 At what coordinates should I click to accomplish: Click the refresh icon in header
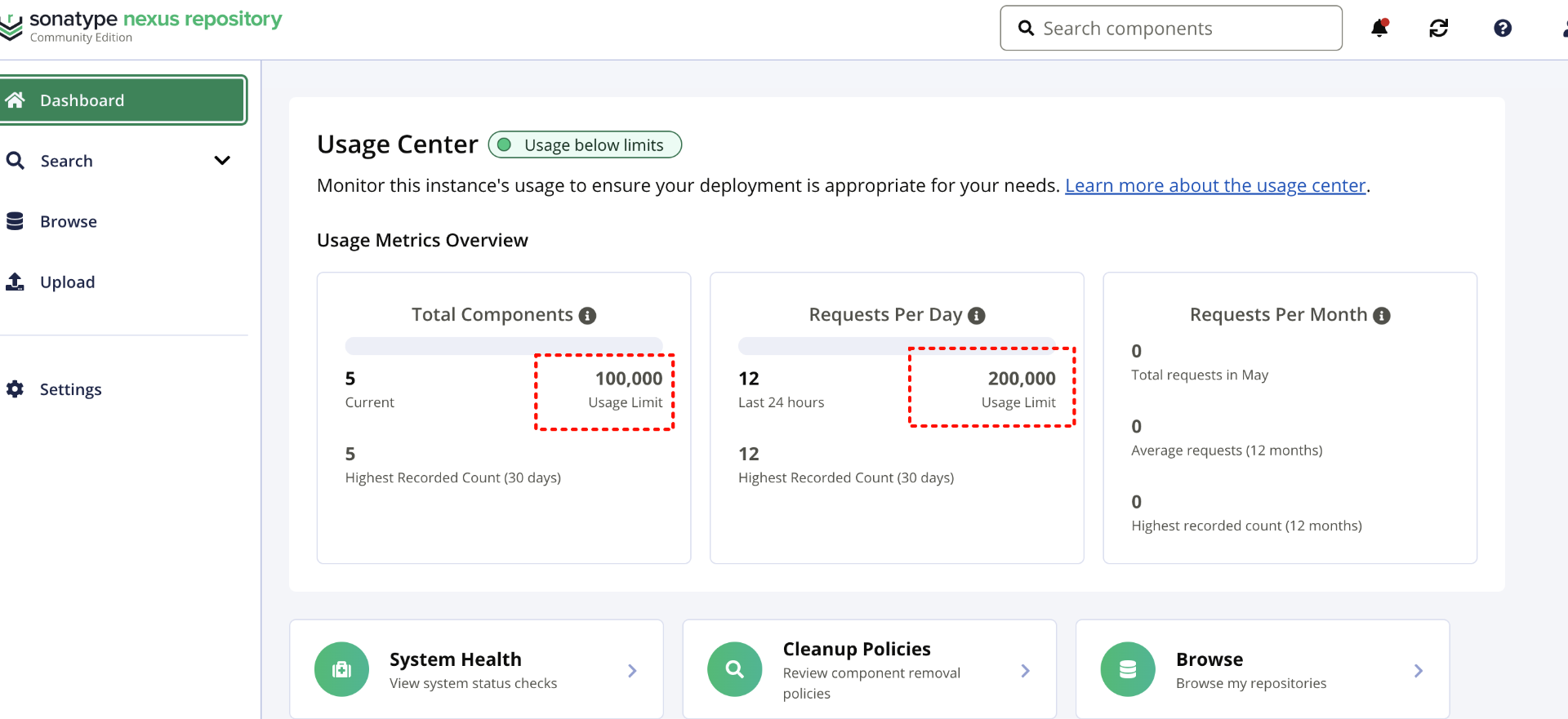click(1438, 29)
